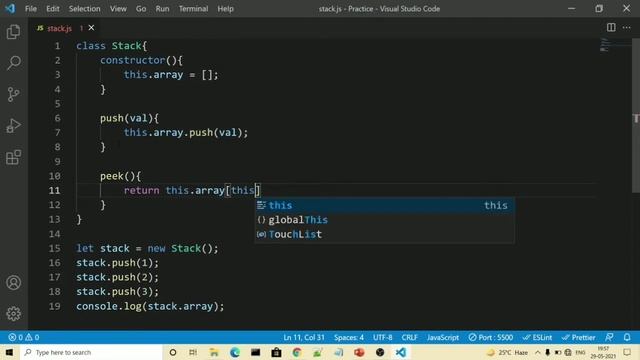Close the stack.js editor tab

tap(91, 28)
